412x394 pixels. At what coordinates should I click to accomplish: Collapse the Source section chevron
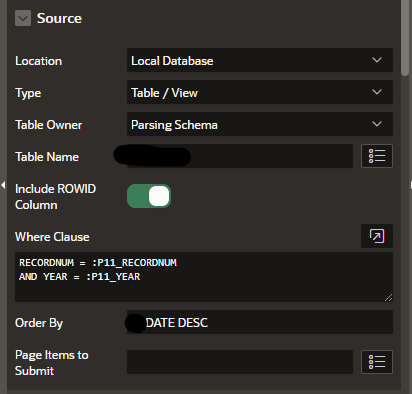23,18
